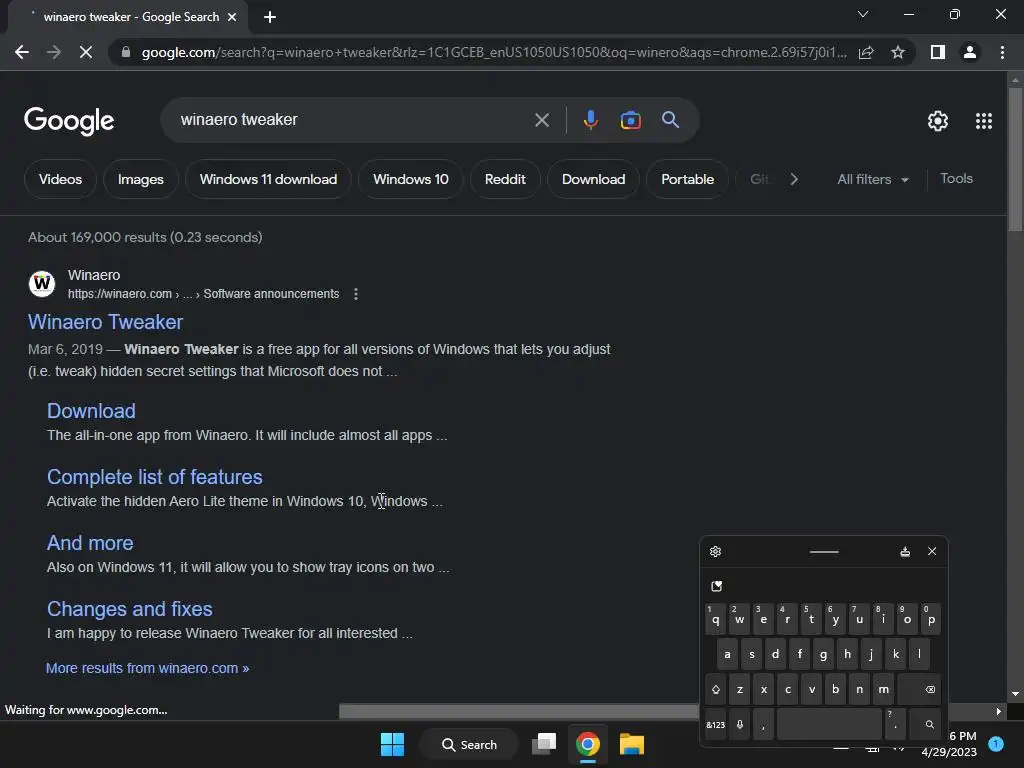Clear the search box with the X icon
This screenshot has width=1024, height=768.
[542, 120]
